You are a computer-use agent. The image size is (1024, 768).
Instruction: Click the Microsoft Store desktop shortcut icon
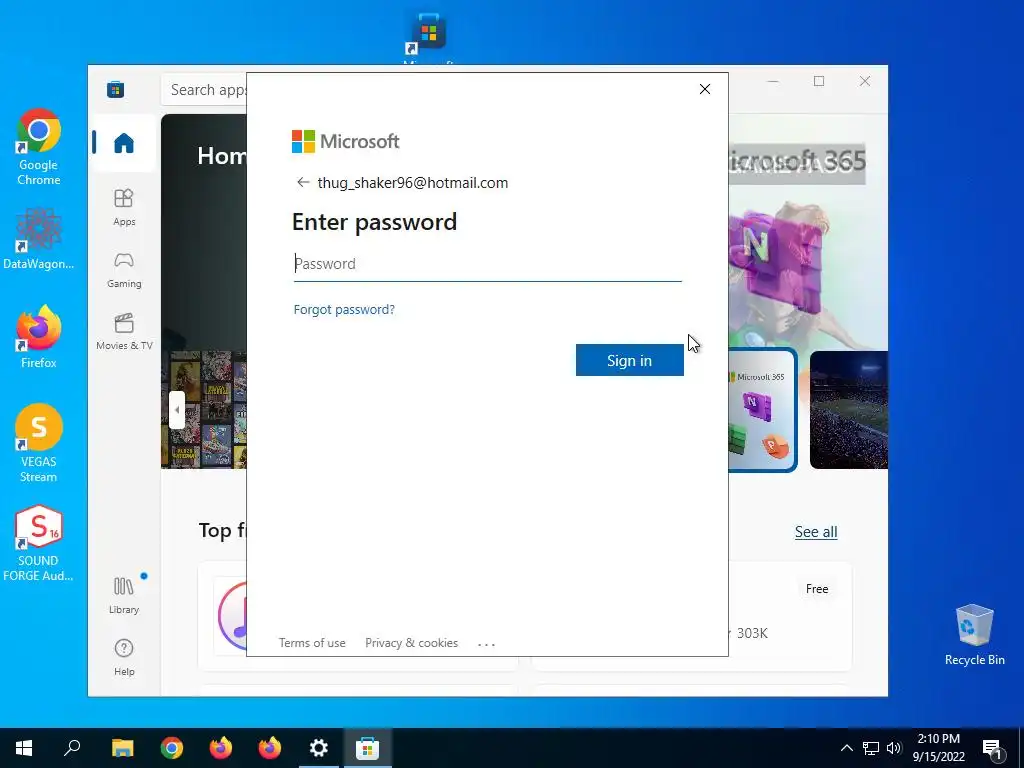(x=428, y=33)
